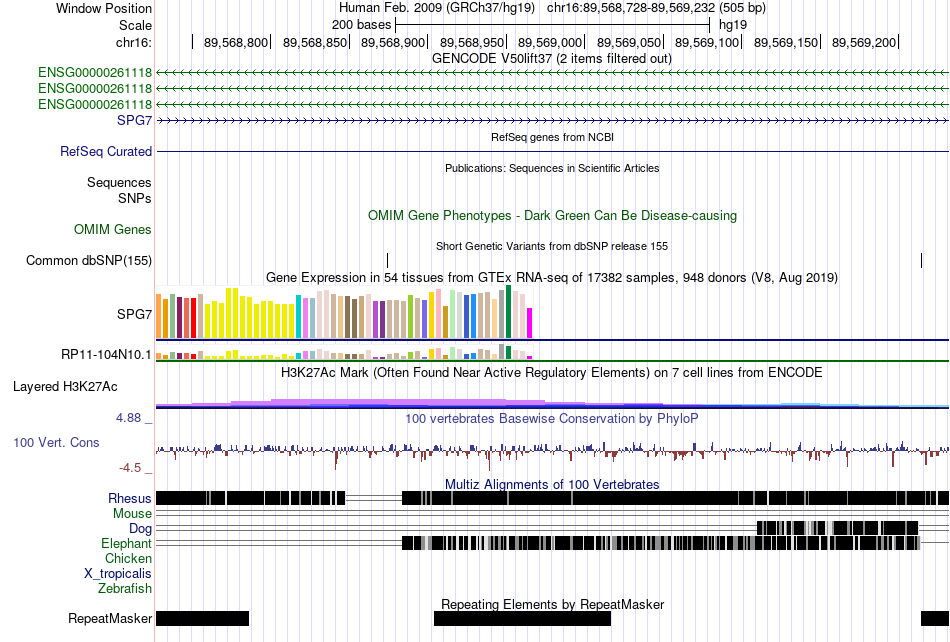Click the 100 Vert. Cons track label
Viewport: 950px width, 642px height.
pos(56,443)
